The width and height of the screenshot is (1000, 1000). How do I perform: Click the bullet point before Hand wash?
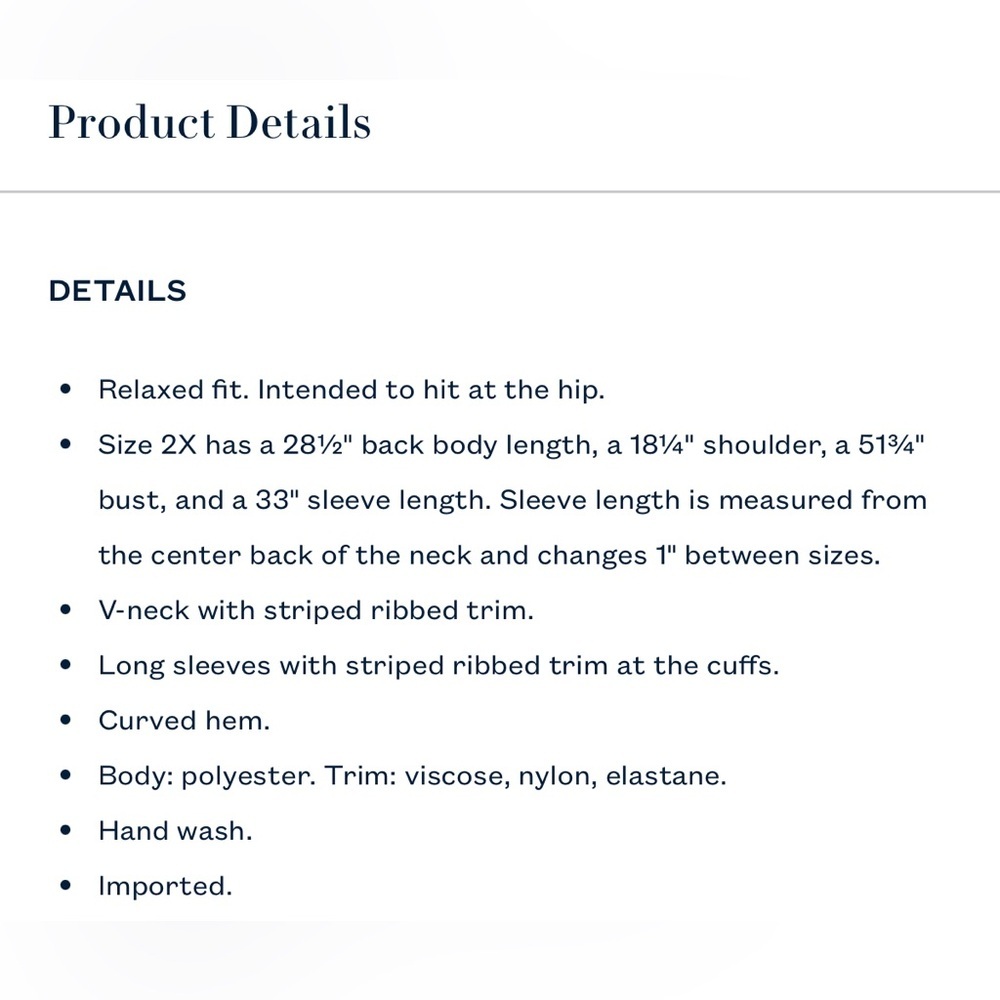(x=65, y=831)
